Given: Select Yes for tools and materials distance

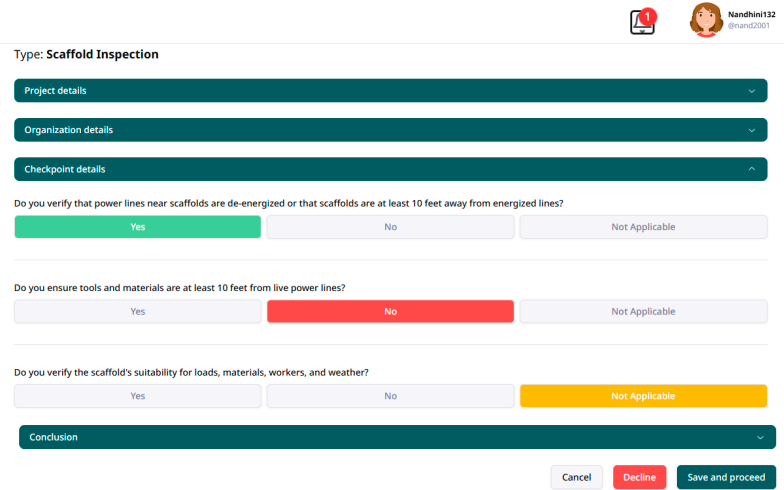Looking at the screenshot, I should pos(138,311).
